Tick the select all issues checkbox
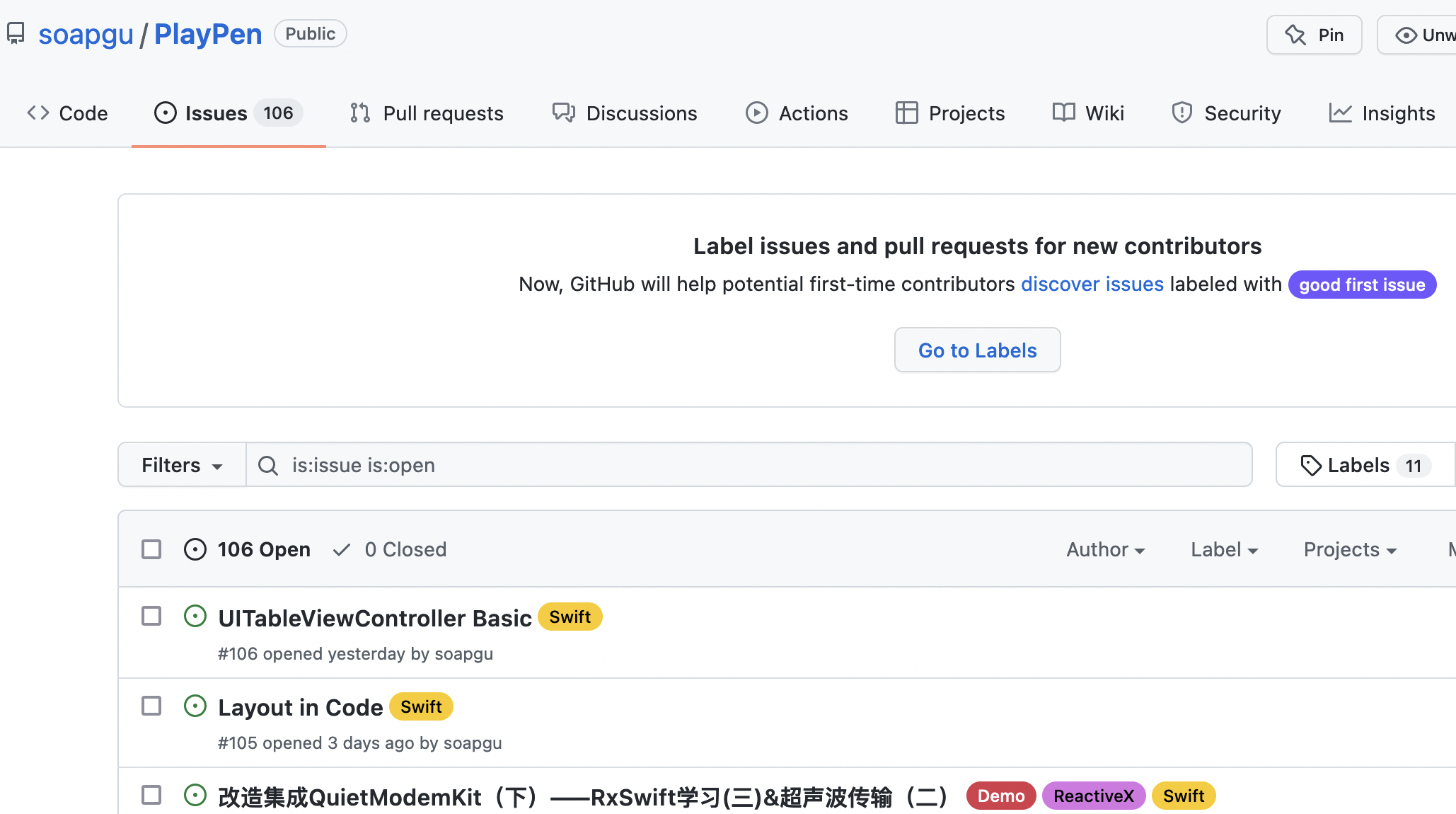 (x=151, y=549)
